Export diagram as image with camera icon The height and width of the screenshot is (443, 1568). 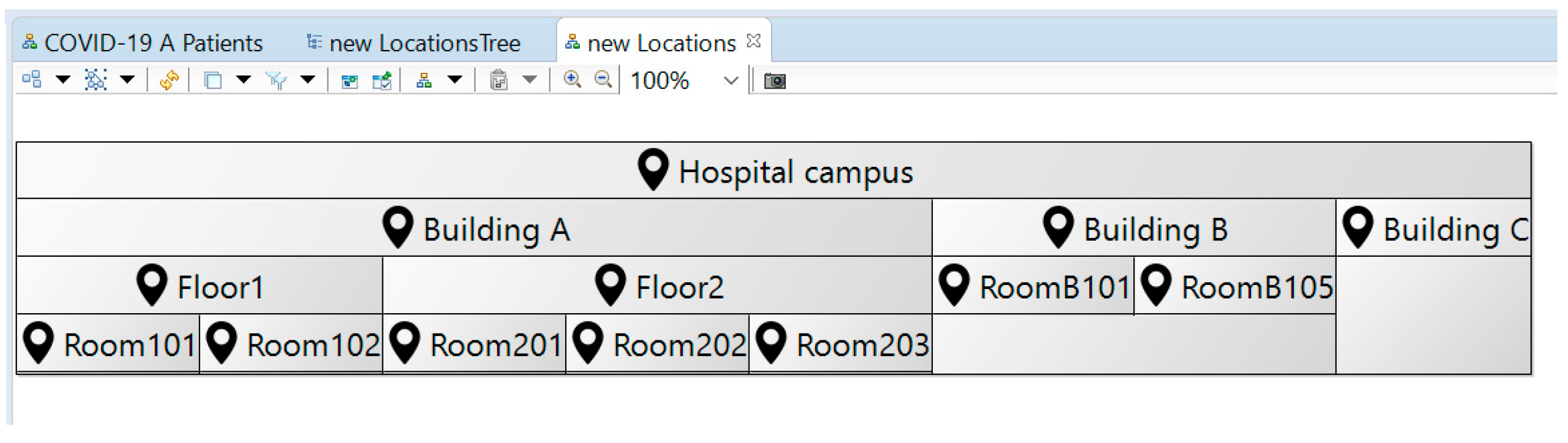click(x=774, y=80)
